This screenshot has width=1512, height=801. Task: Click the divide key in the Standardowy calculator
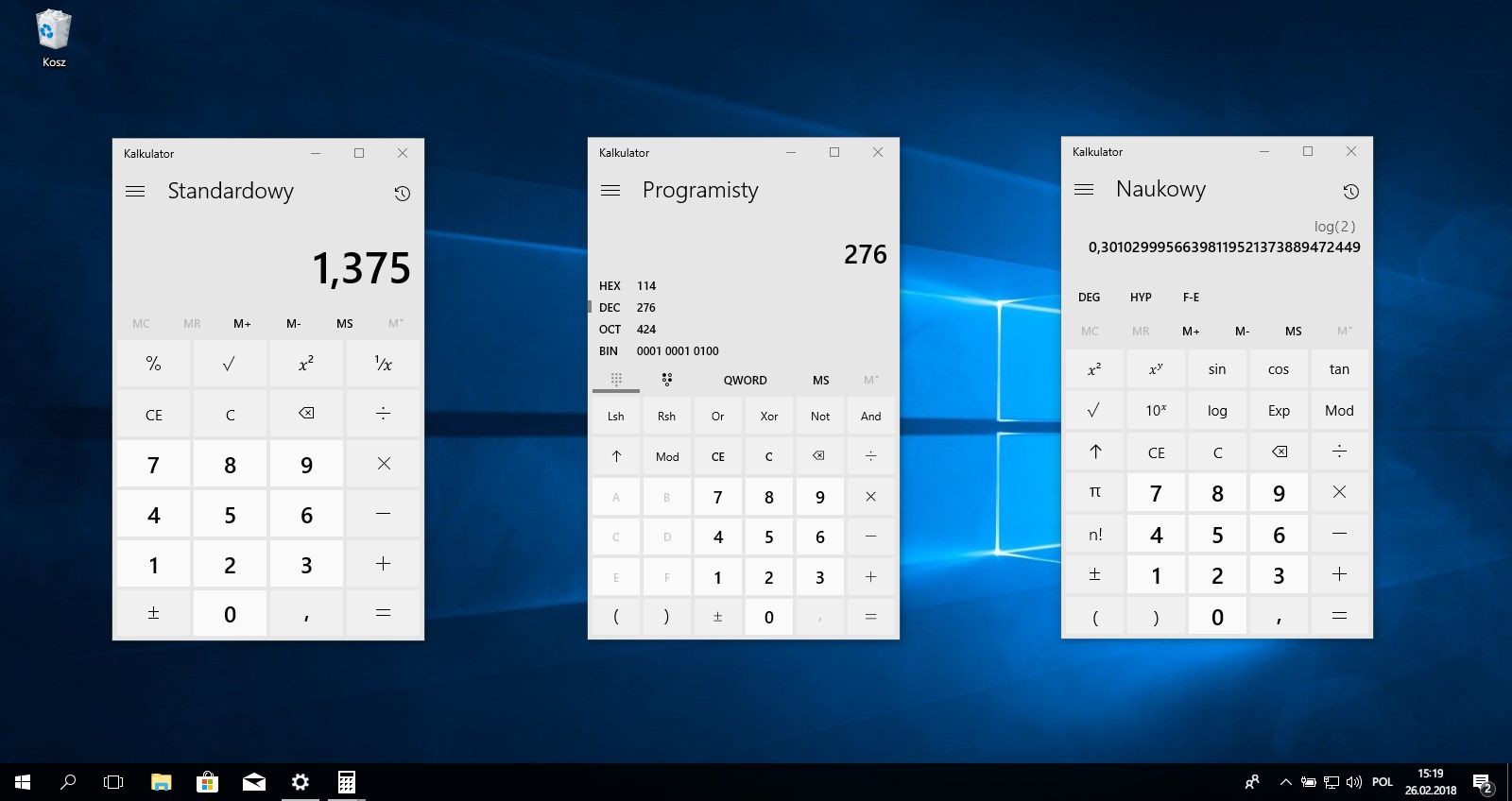pyautogui.click(x=383, y=414)
